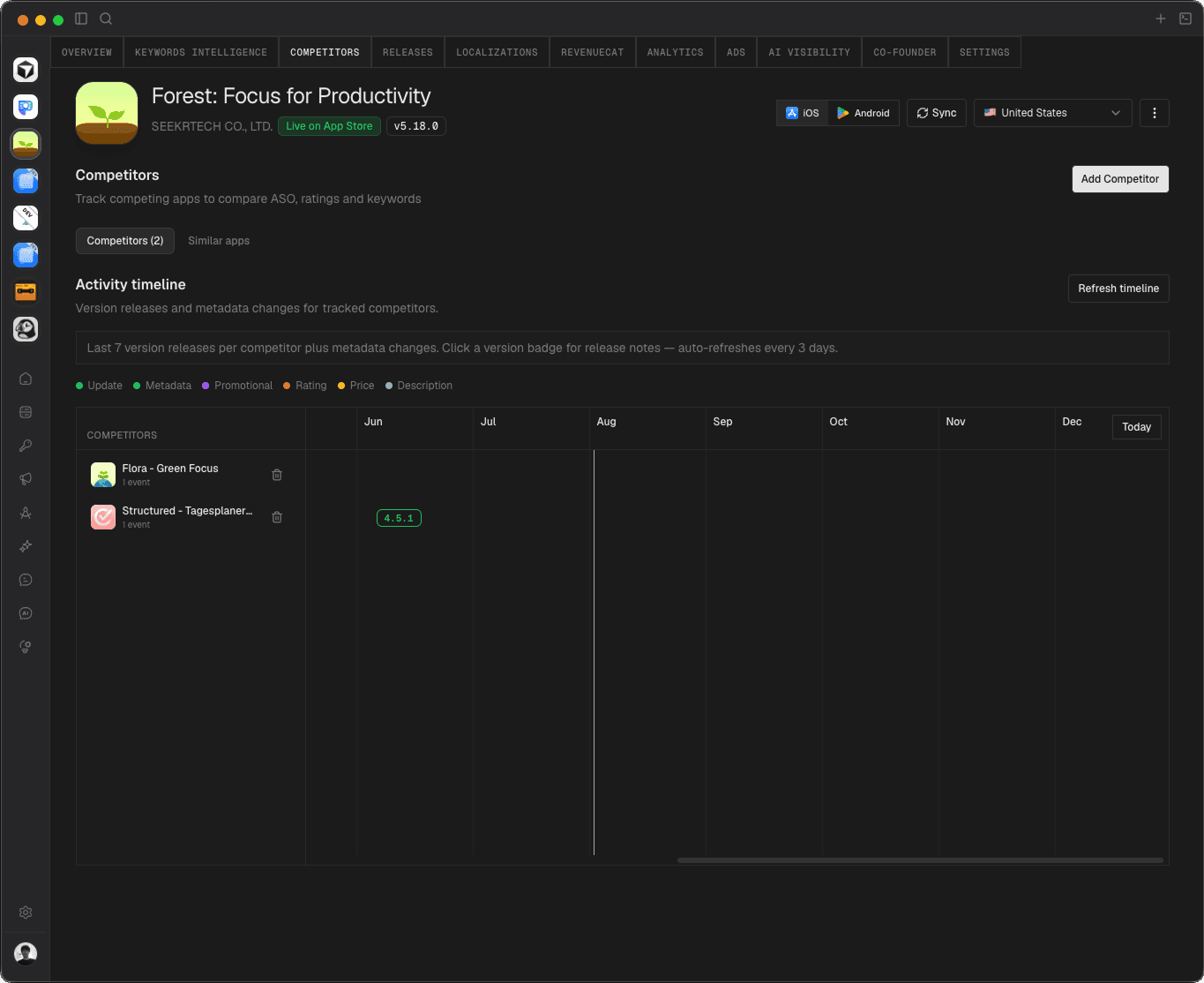Toggle the sidebar panel icon in title bar
The width and height of the screenshot is (1204, 983).
tap(81, 19)
